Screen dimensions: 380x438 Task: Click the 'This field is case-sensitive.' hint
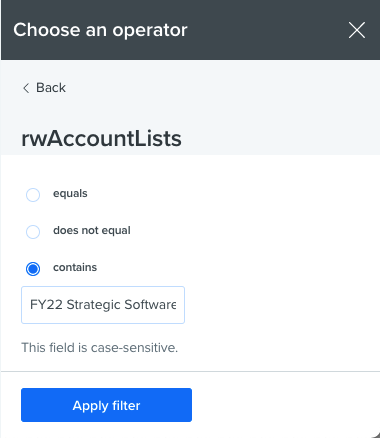pos(100,348)
